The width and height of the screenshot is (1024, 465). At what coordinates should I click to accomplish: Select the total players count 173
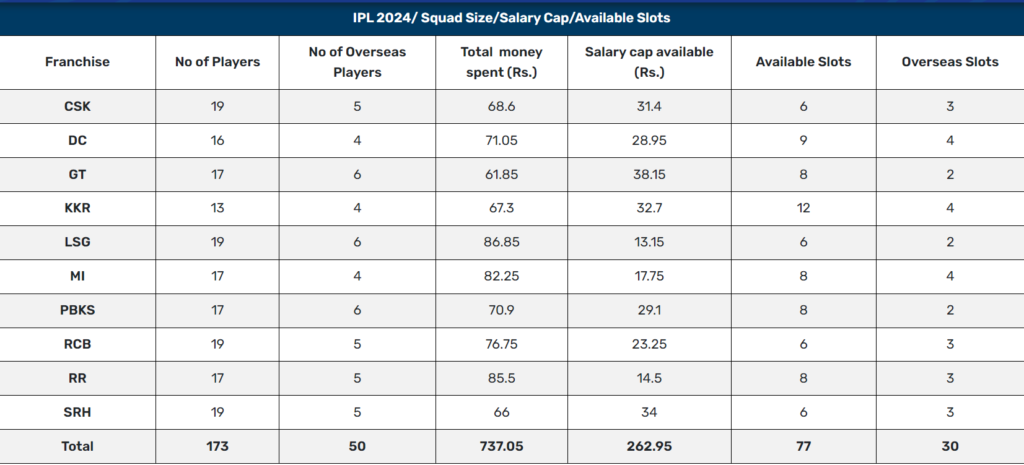tap(218, 446)
